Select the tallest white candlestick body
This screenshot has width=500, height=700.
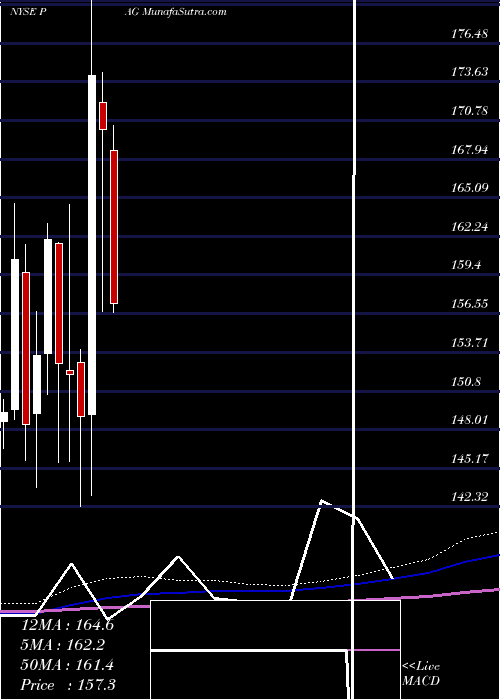click(92, 245)
